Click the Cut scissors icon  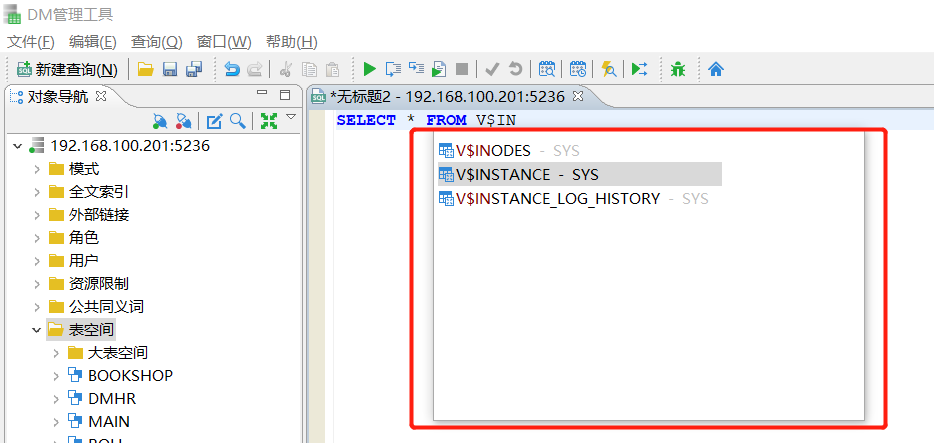pyautogui.click(x=285, y=69)
